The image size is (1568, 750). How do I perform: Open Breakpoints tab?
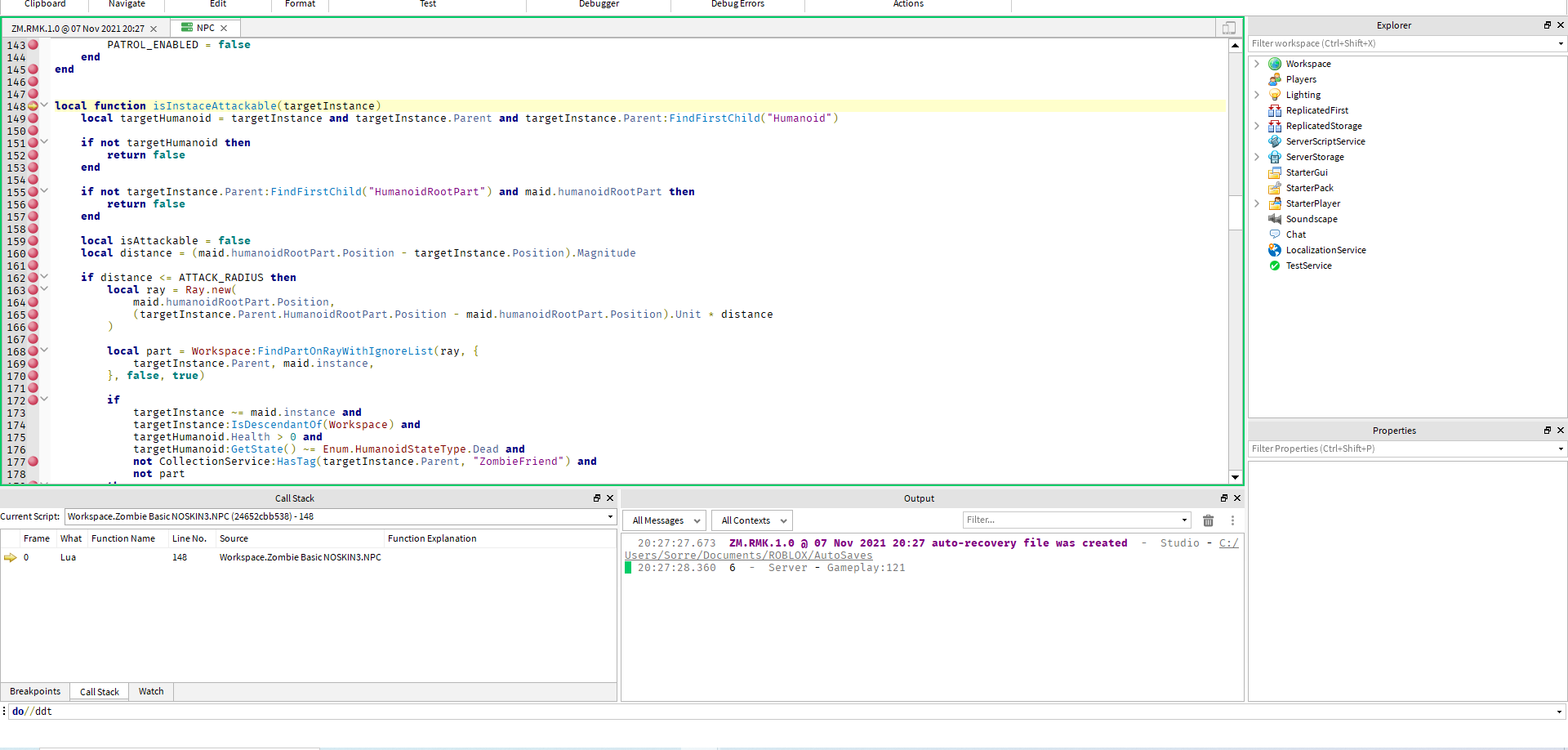35,691
